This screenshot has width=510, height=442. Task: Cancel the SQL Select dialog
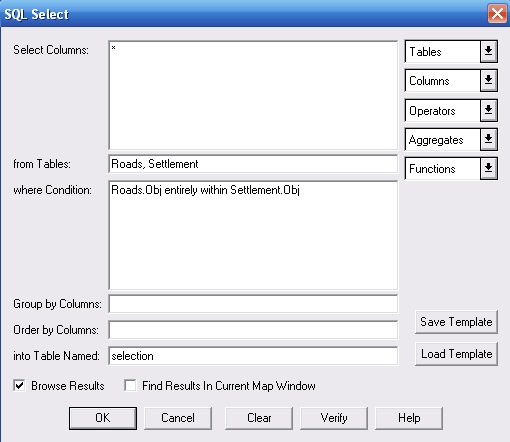pos(178,418)
